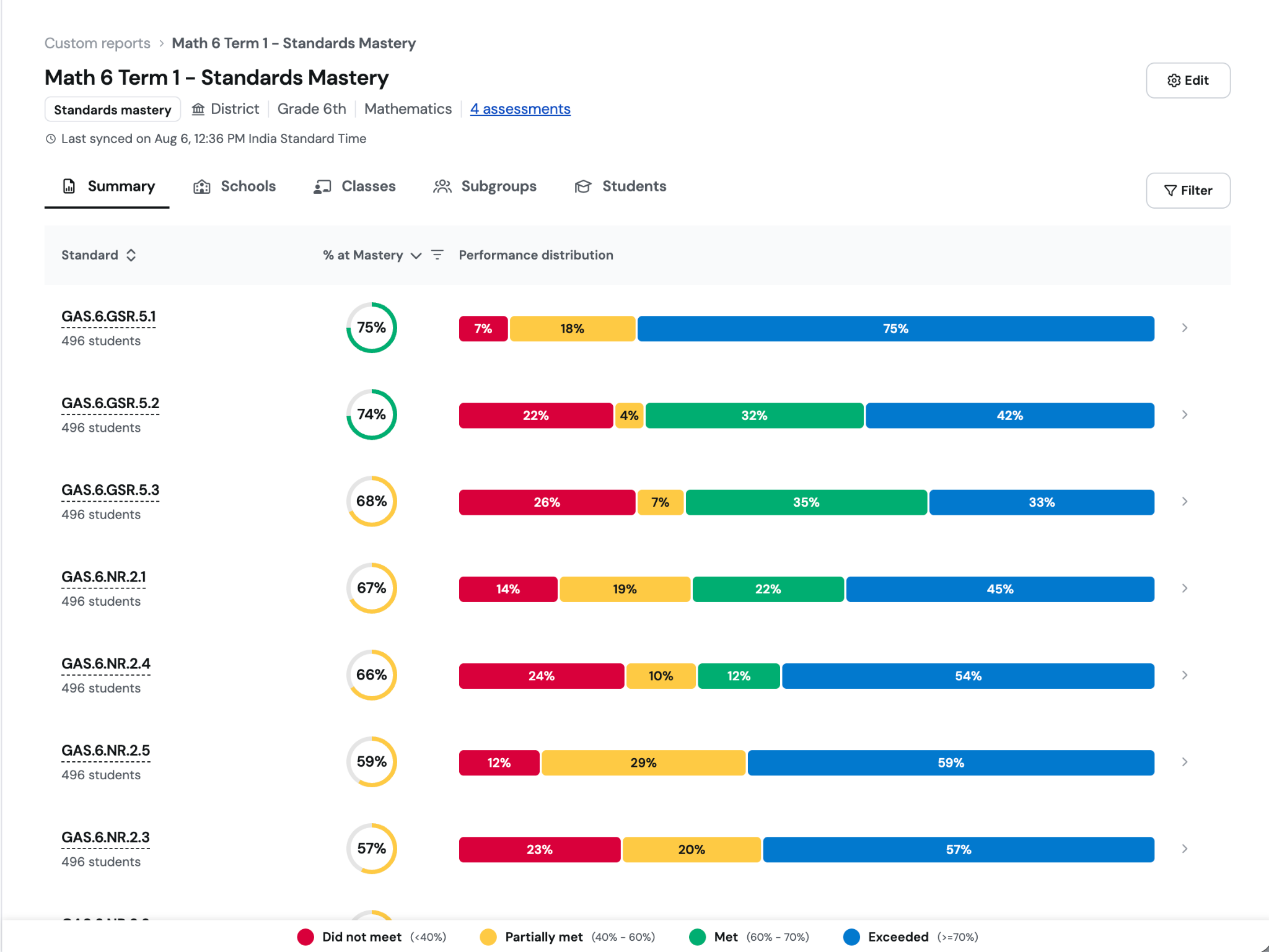Switch to the Subgroups tab
Screen dimensions: 1269x952
[x=485, y=186]
